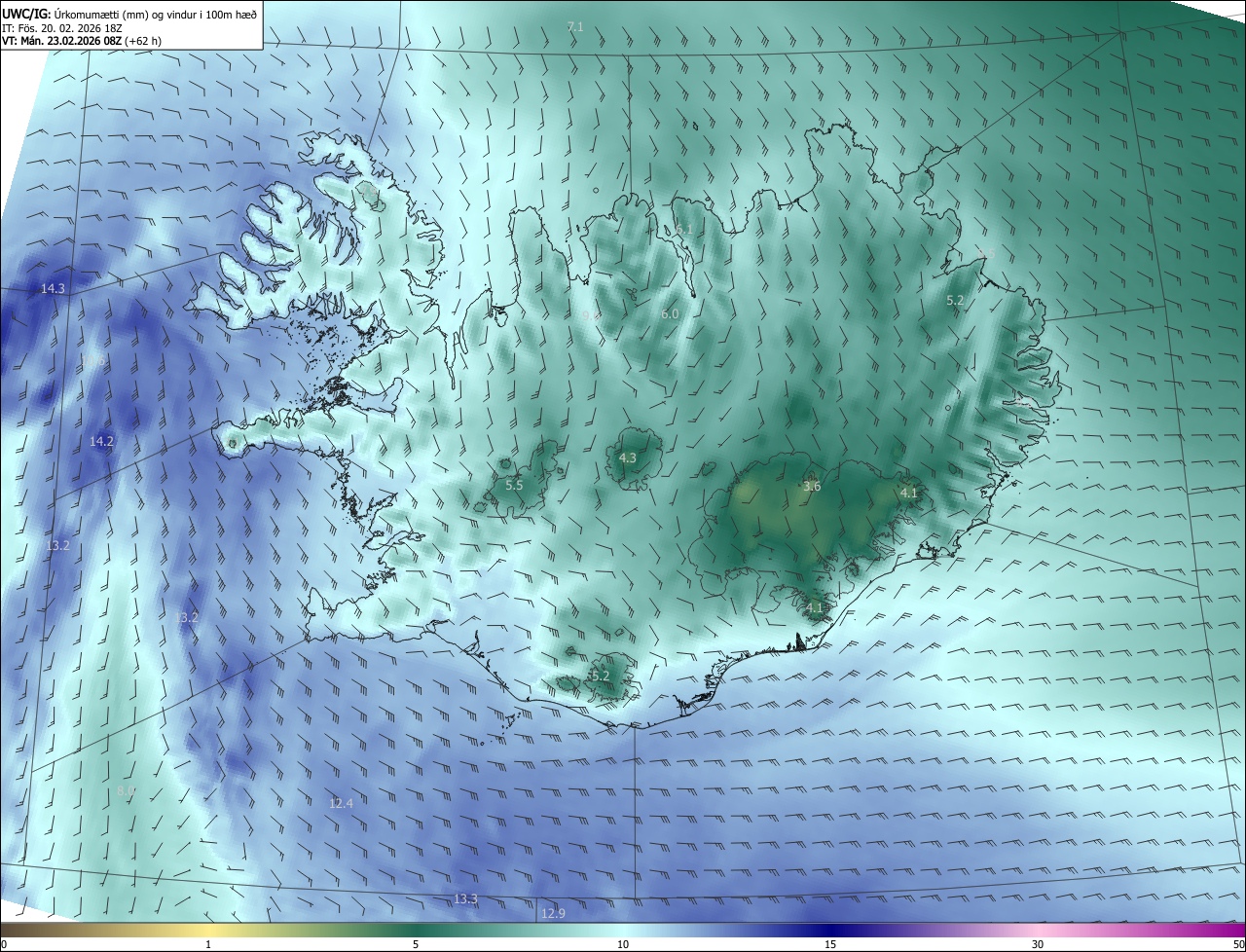Click the precipitable water color gradient bar
The image size is (1246, 952).
[623, 930]
